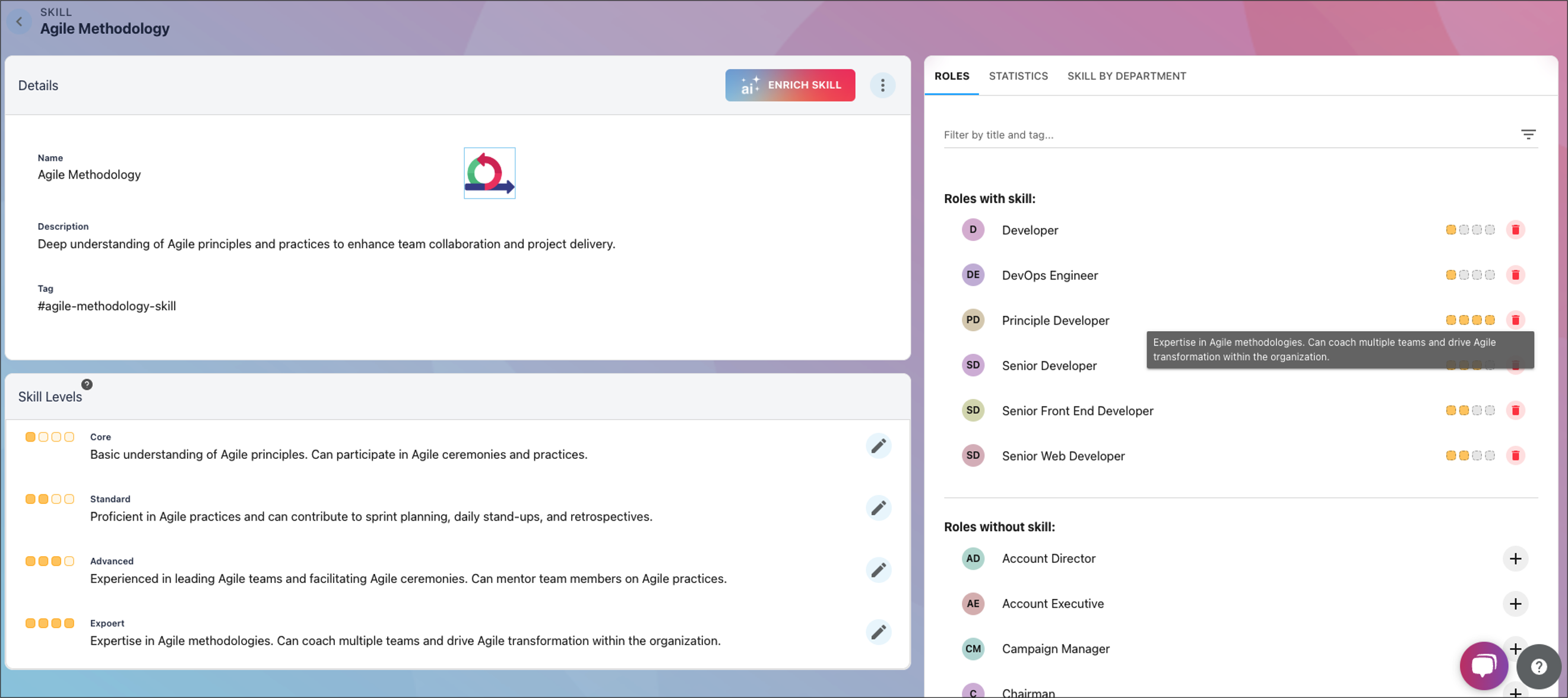
Task: Remove the Senior Web Developer role
Action: [1515, 456]
